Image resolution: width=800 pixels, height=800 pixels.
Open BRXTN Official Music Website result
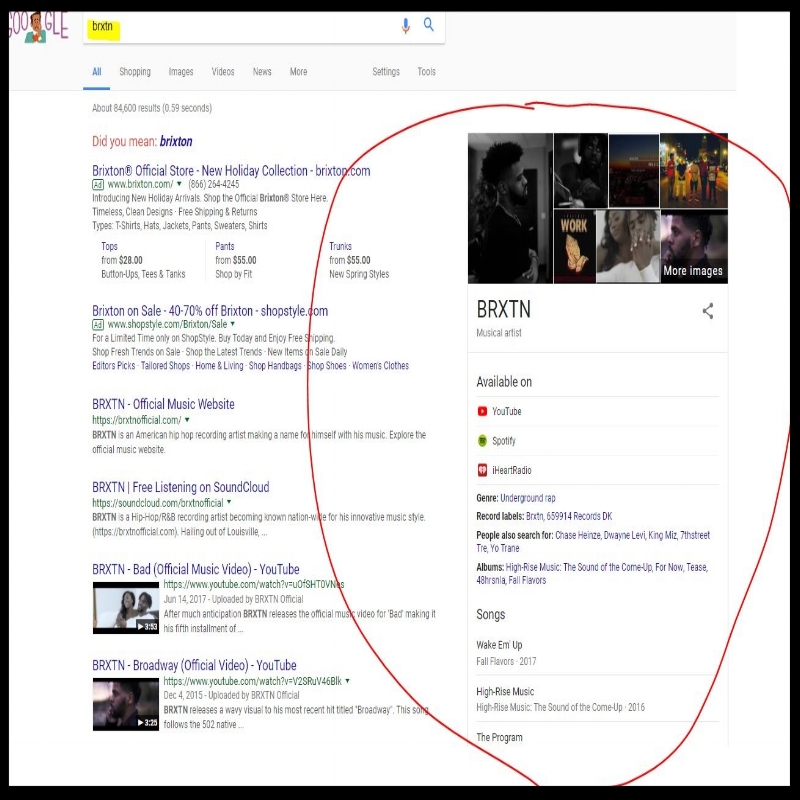pos(163,404)
